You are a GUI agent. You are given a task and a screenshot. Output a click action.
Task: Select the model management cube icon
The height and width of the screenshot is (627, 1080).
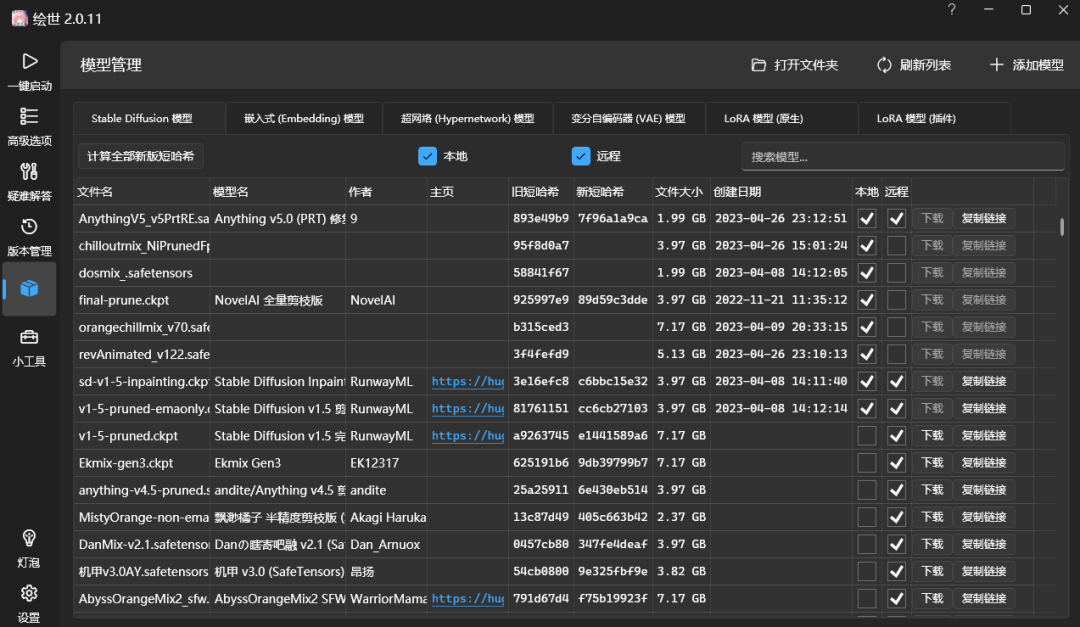click(x=29, y=289)
